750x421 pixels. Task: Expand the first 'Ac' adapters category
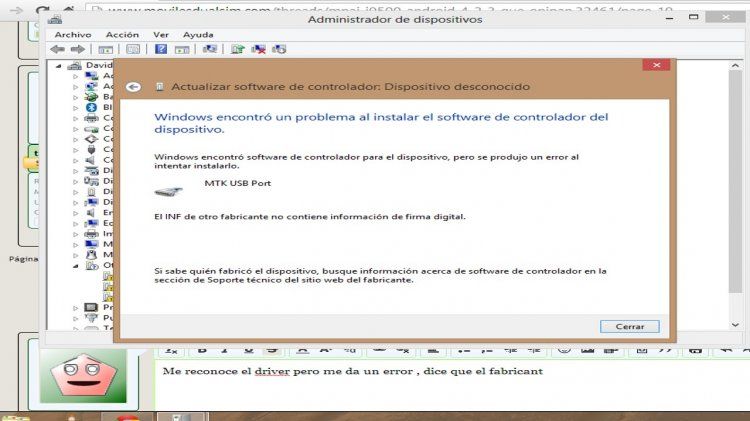click(x=76, y=76)
